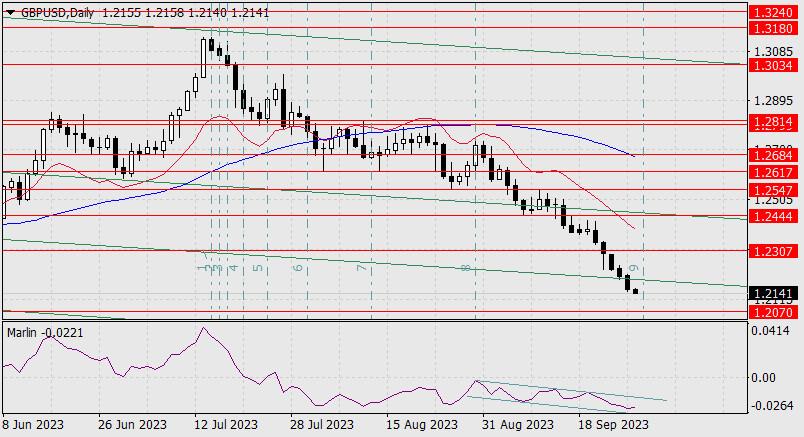Click the 1.2814 price level label

774,122
